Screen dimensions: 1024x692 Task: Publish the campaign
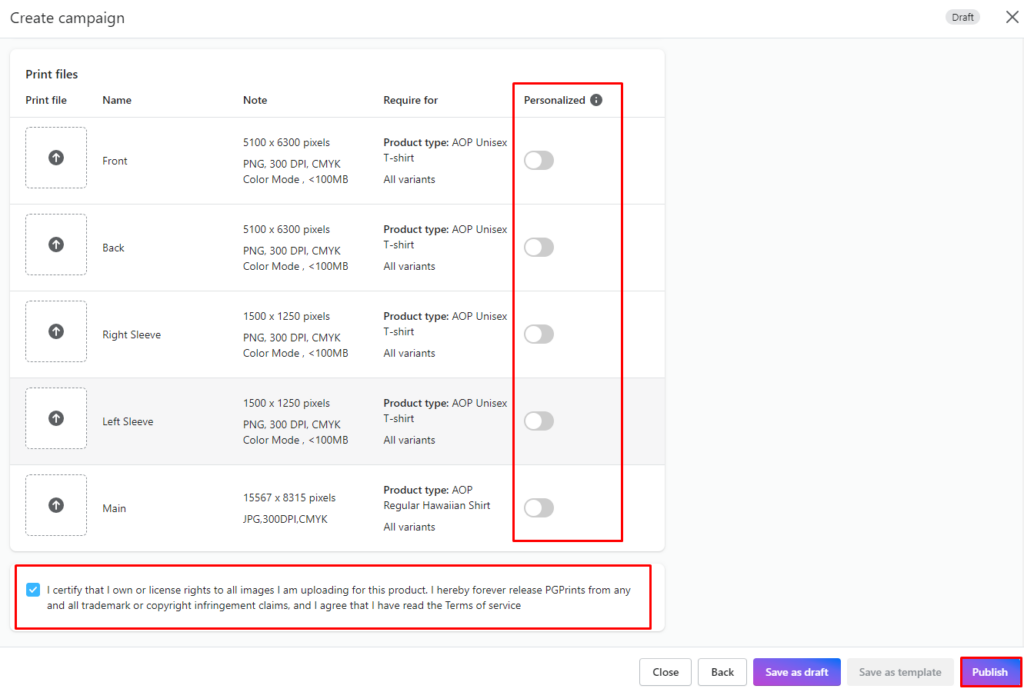(x=990, y=672)
